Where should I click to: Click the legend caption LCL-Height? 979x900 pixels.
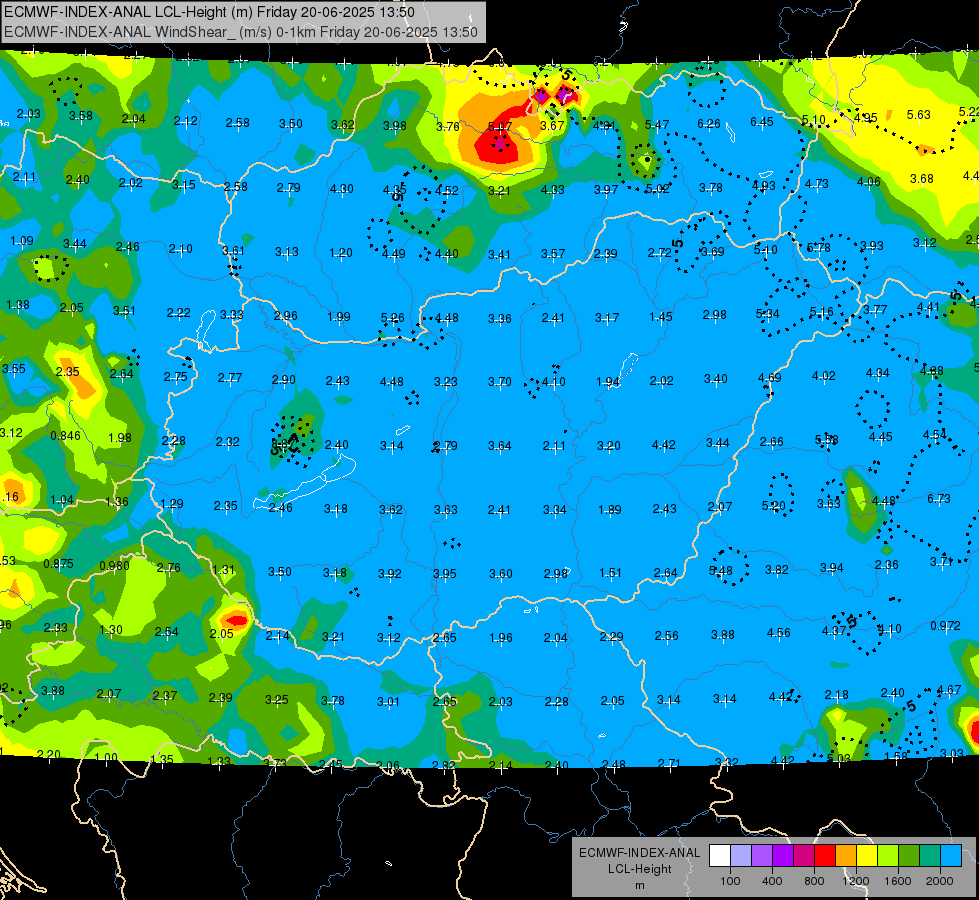[640, 869]
